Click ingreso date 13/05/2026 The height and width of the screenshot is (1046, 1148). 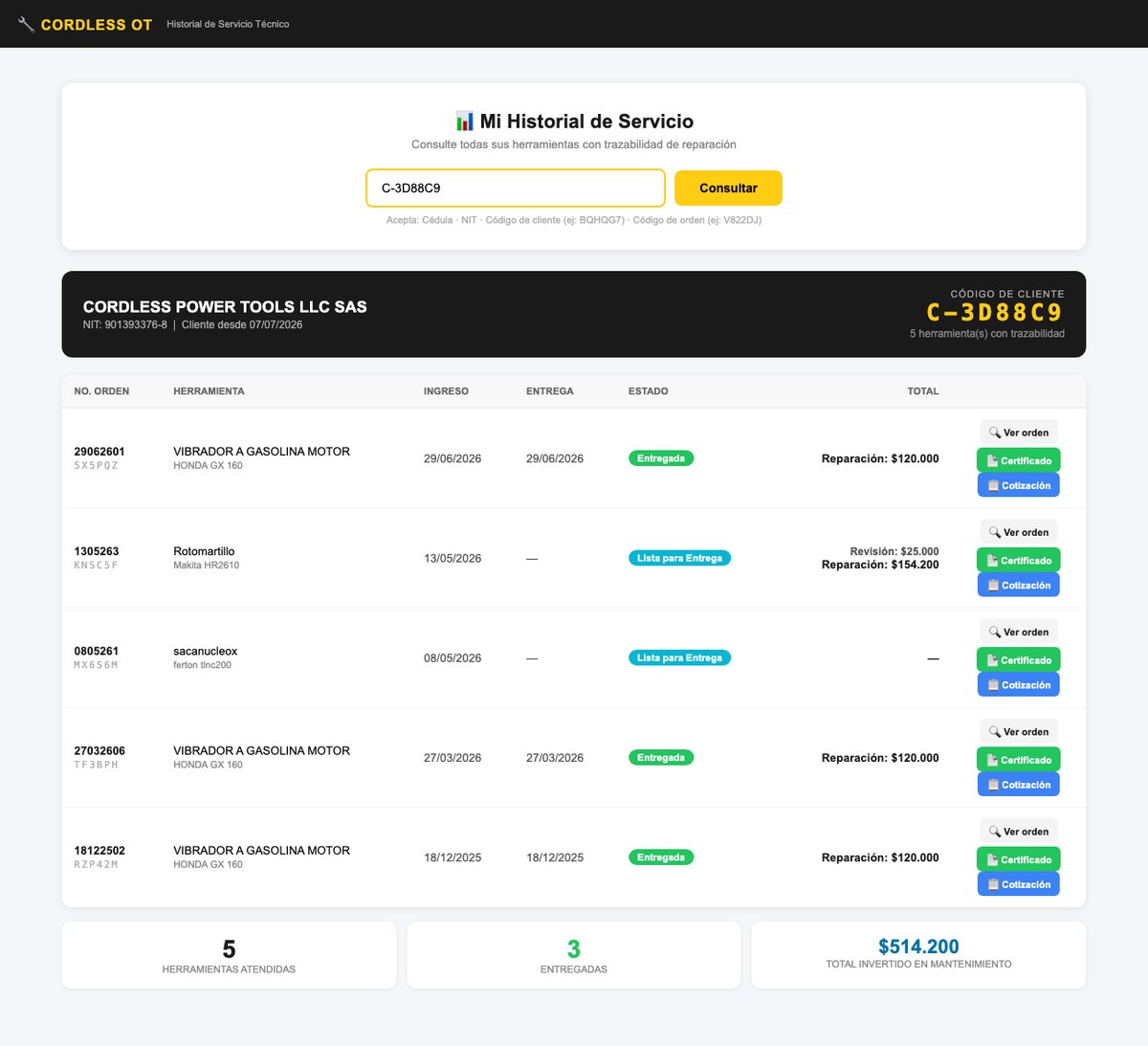453,558
